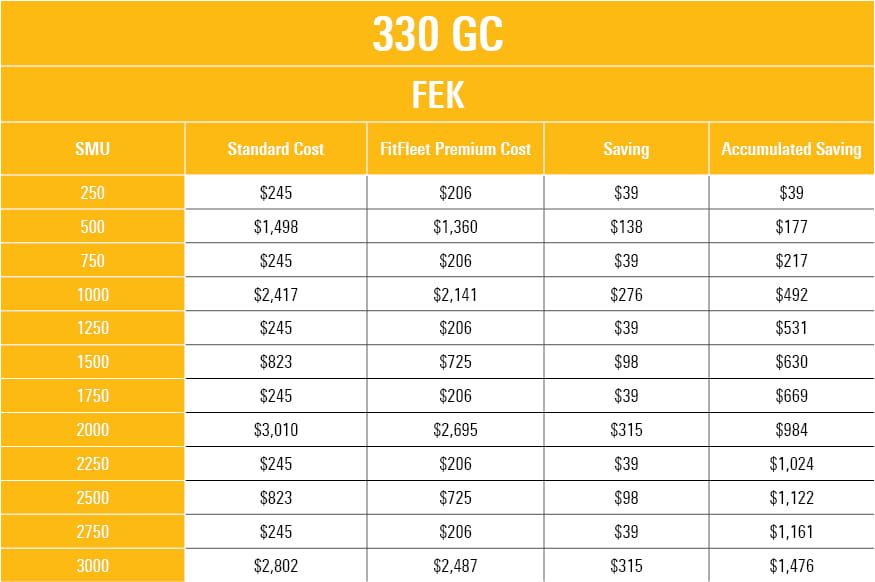Select the FEK subheading row
The width and height of the screenshot is (875, 582).
click(438, 94)
